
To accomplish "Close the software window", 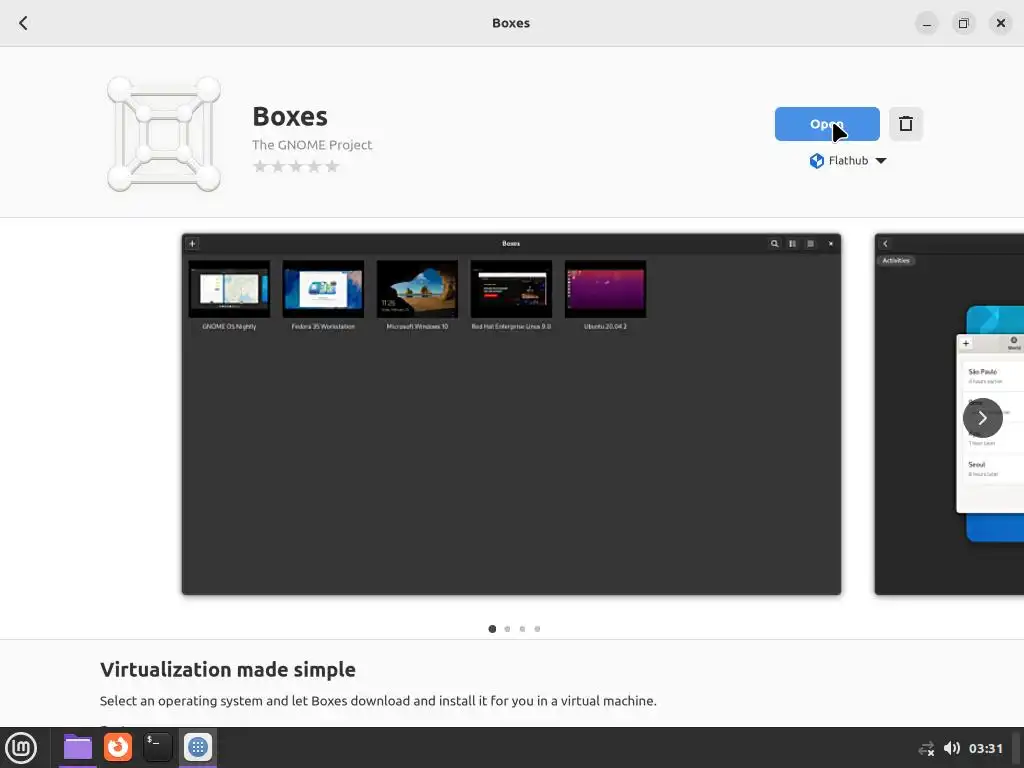I will (1000, 24).
